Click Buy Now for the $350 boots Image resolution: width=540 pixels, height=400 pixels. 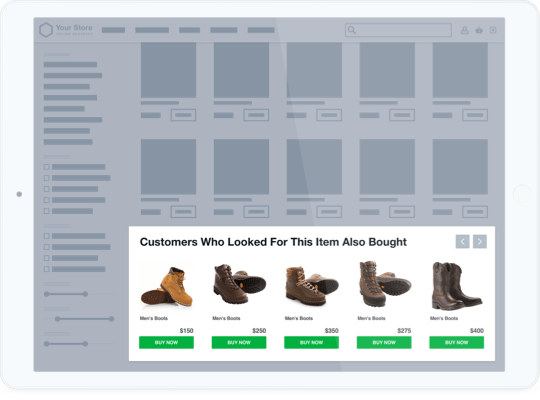coord(311,342)
